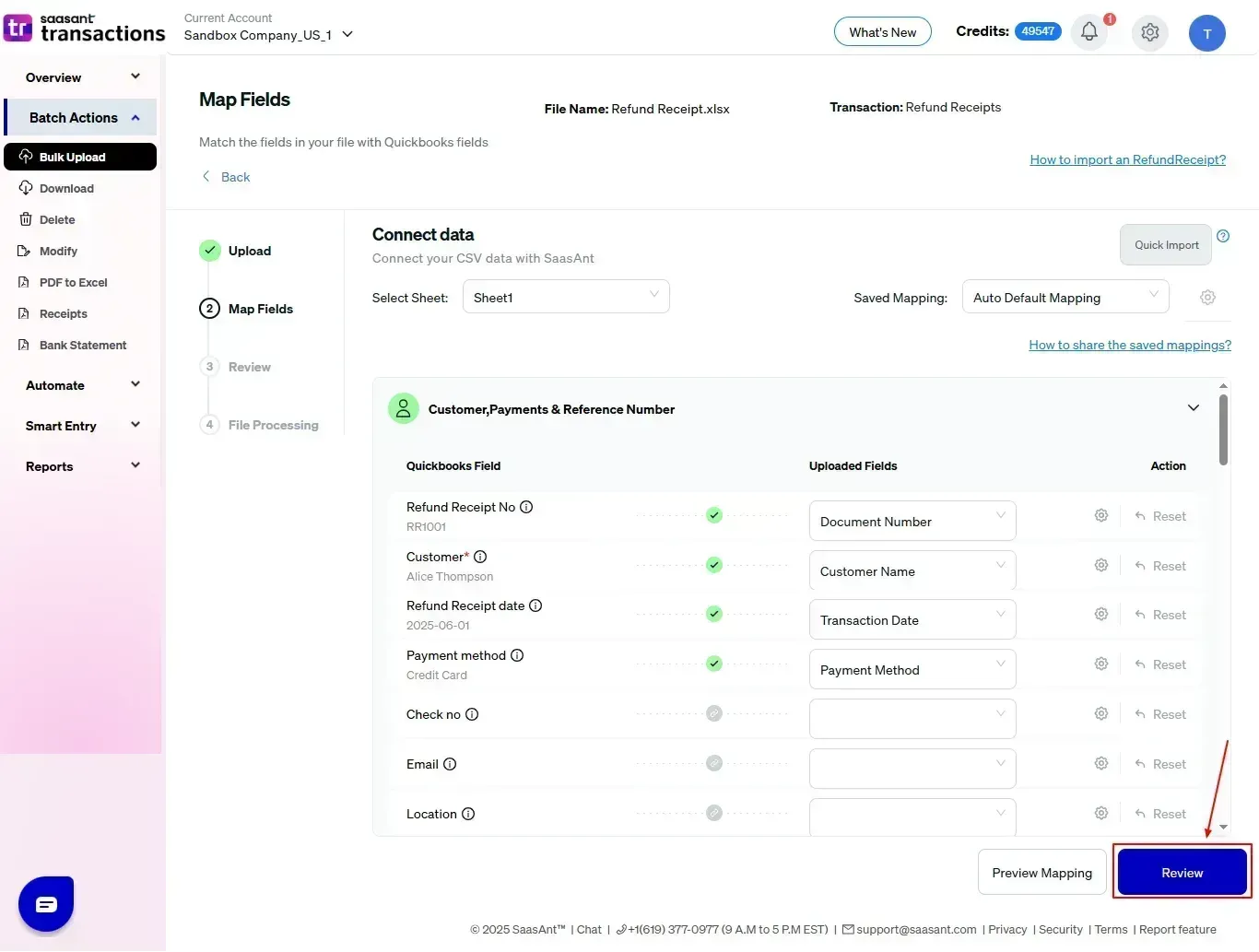Click the help icon beside Quick Import

(1223, 236)
